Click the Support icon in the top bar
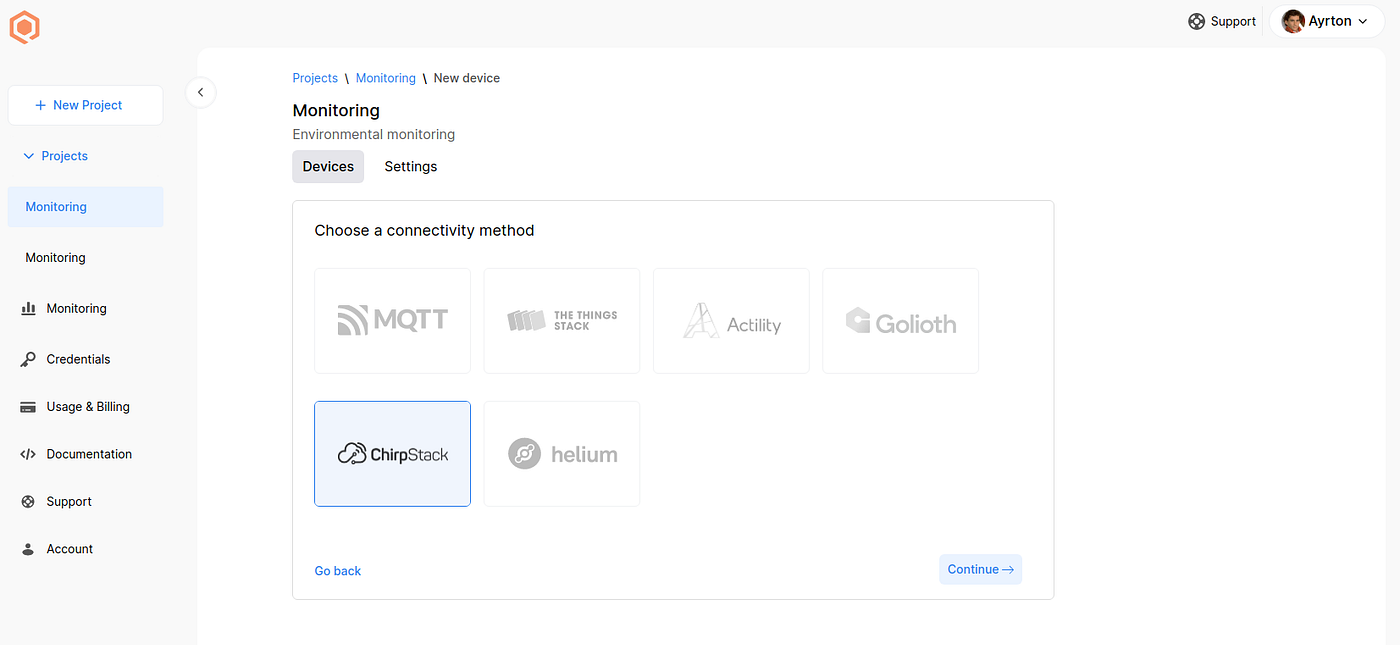The height and width of the screenshot is (645, 1400). click(1197, 21)
